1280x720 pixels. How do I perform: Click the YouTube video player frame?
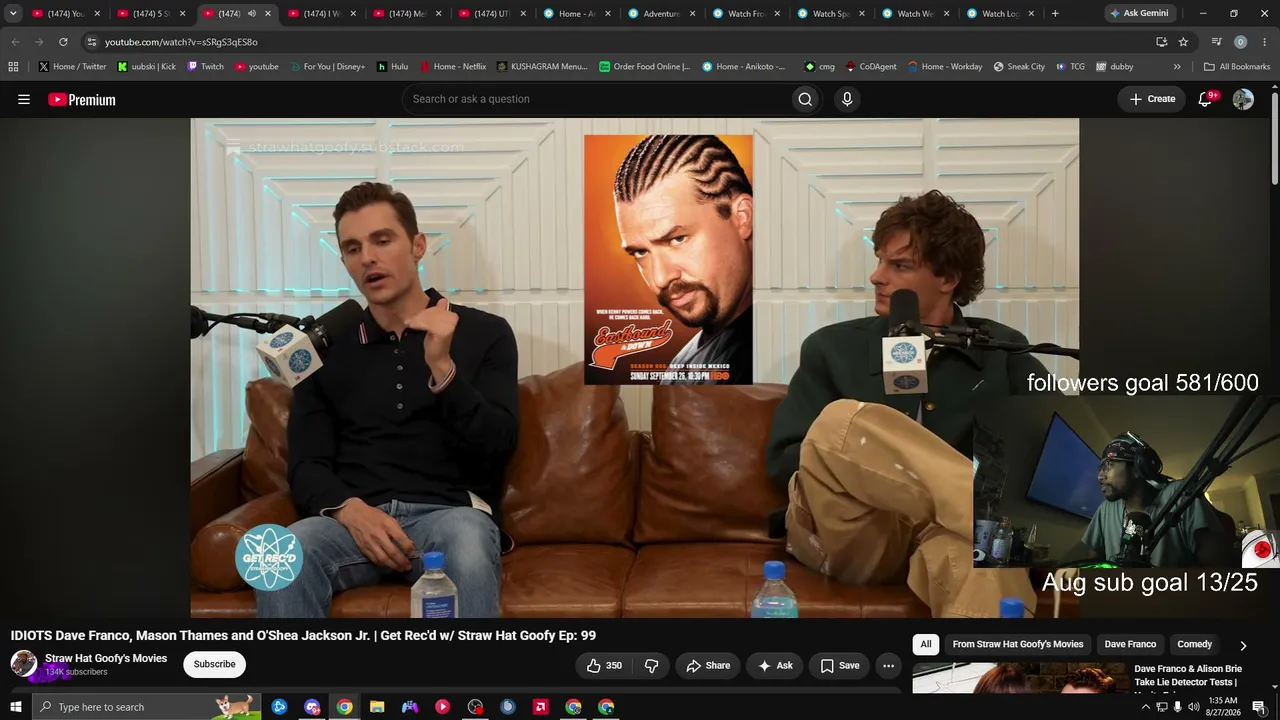634,368
